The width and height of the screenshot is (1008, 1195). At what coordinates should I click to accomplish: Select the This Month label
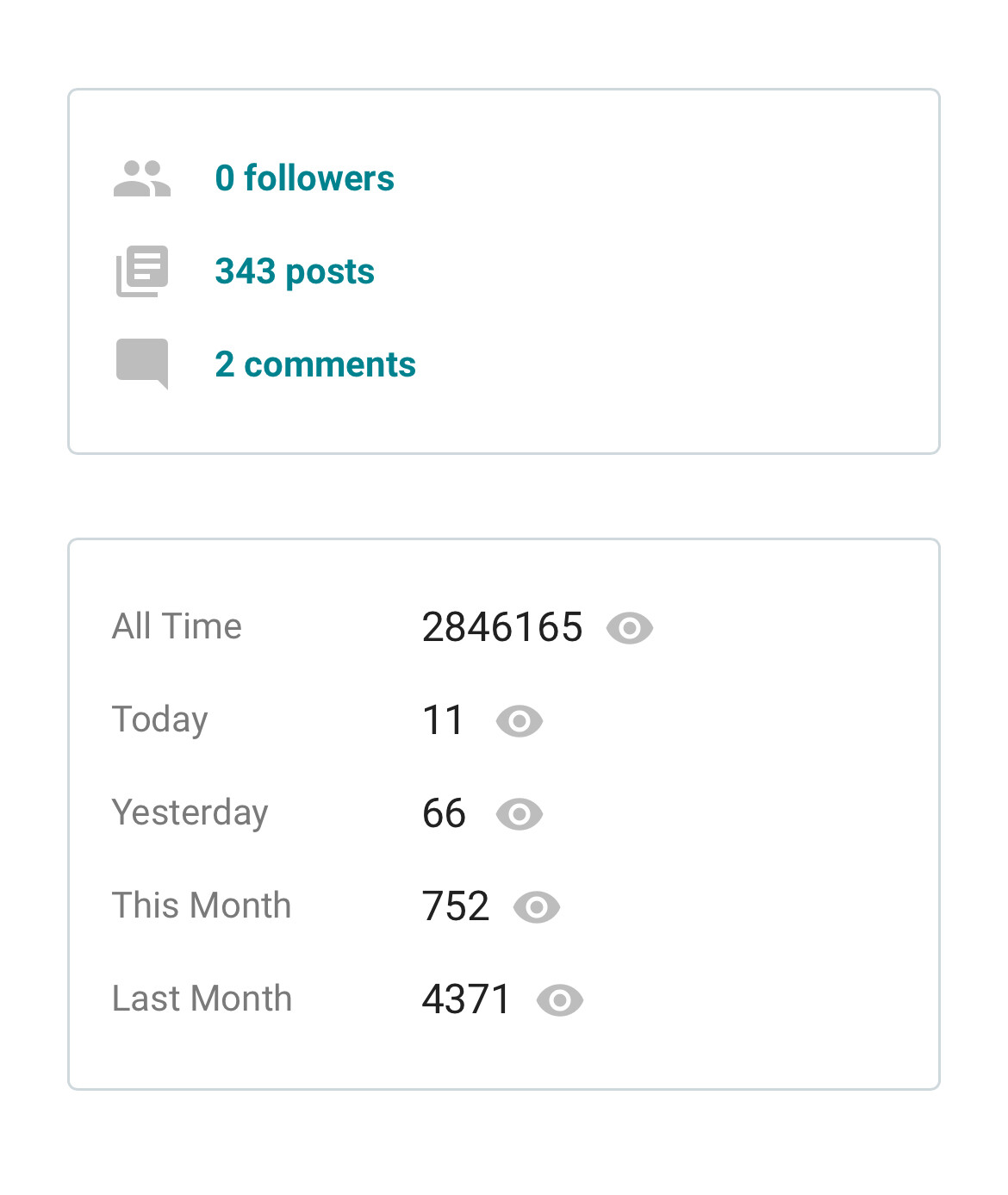(202, 906)
